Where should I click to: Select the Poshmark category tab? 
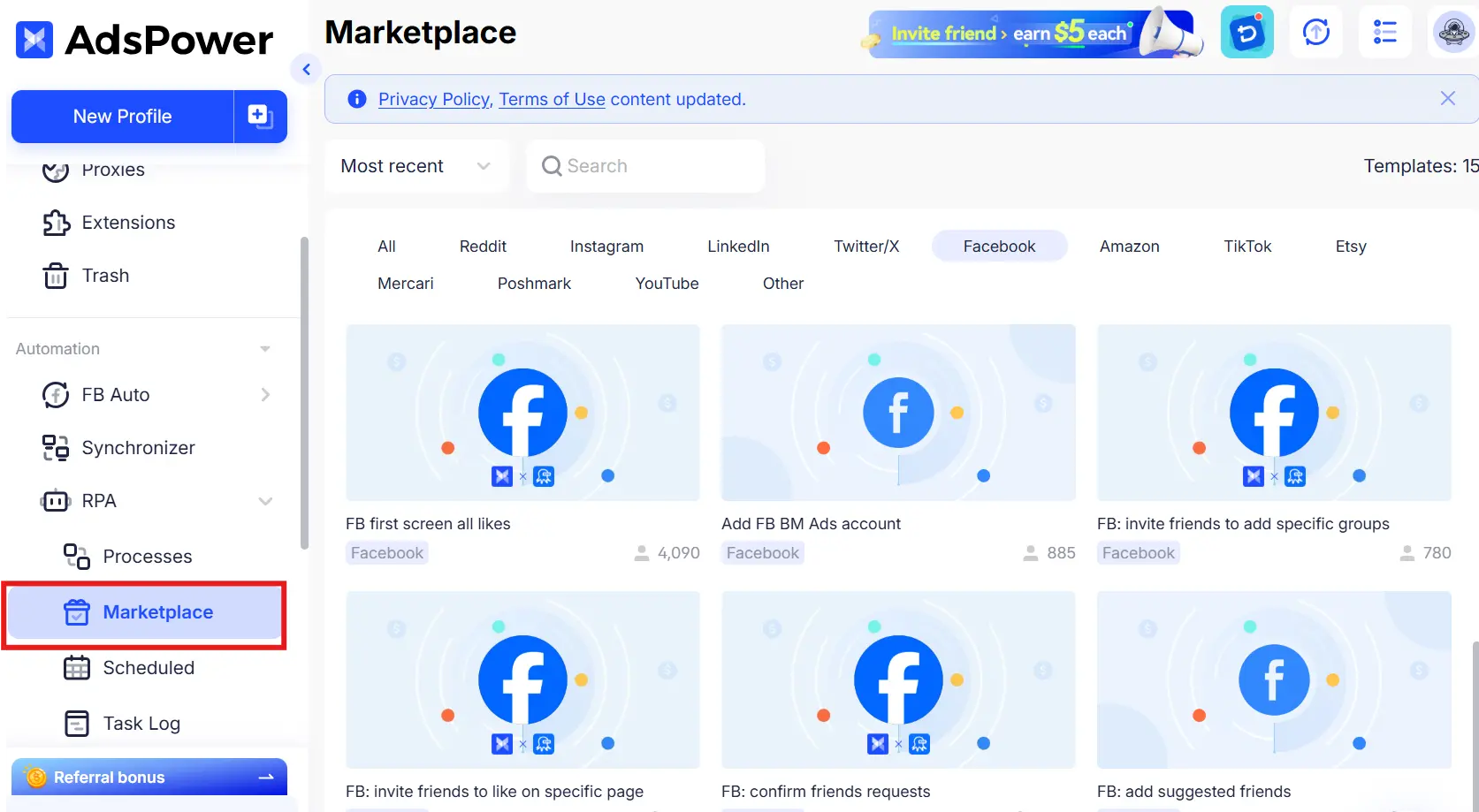pyautogui.click(x=534, y=284)
